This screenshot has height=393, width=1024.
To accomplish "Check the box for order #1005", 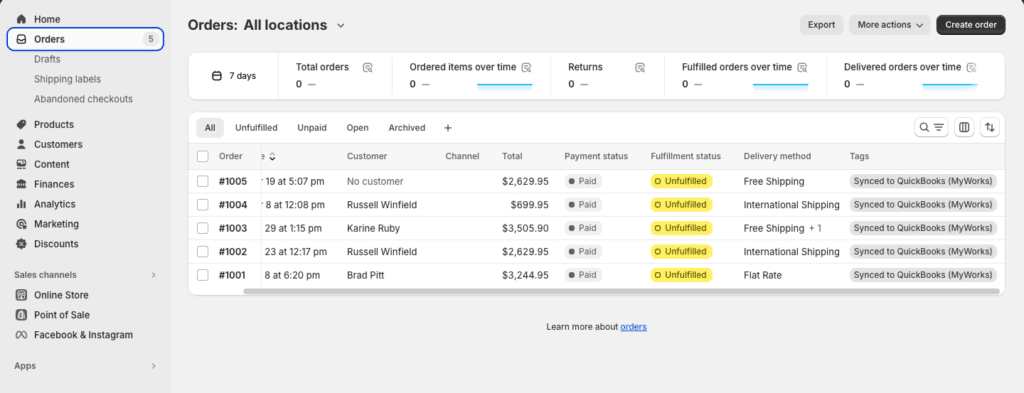I will click(x=203, y=181).
